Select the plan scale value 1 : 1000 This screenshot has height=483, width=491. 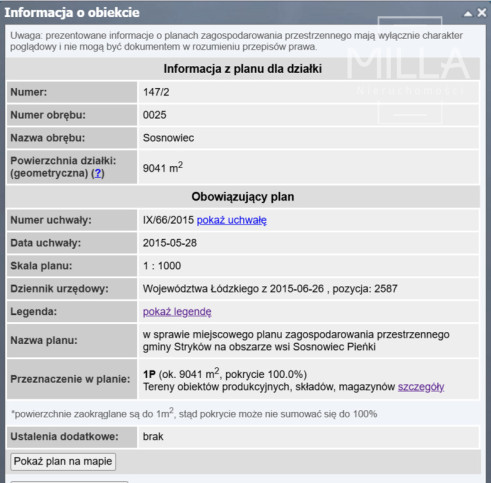click(x=162, y=266)
